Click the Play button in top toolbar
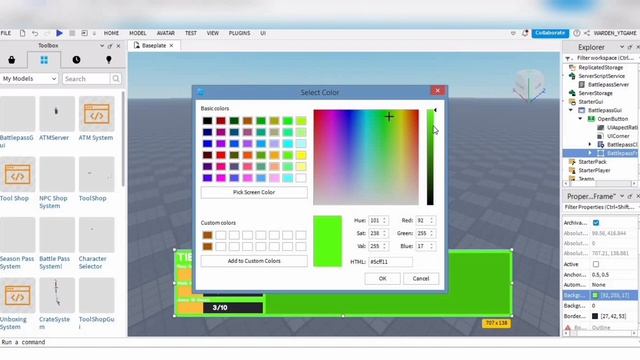 point(59,33)
